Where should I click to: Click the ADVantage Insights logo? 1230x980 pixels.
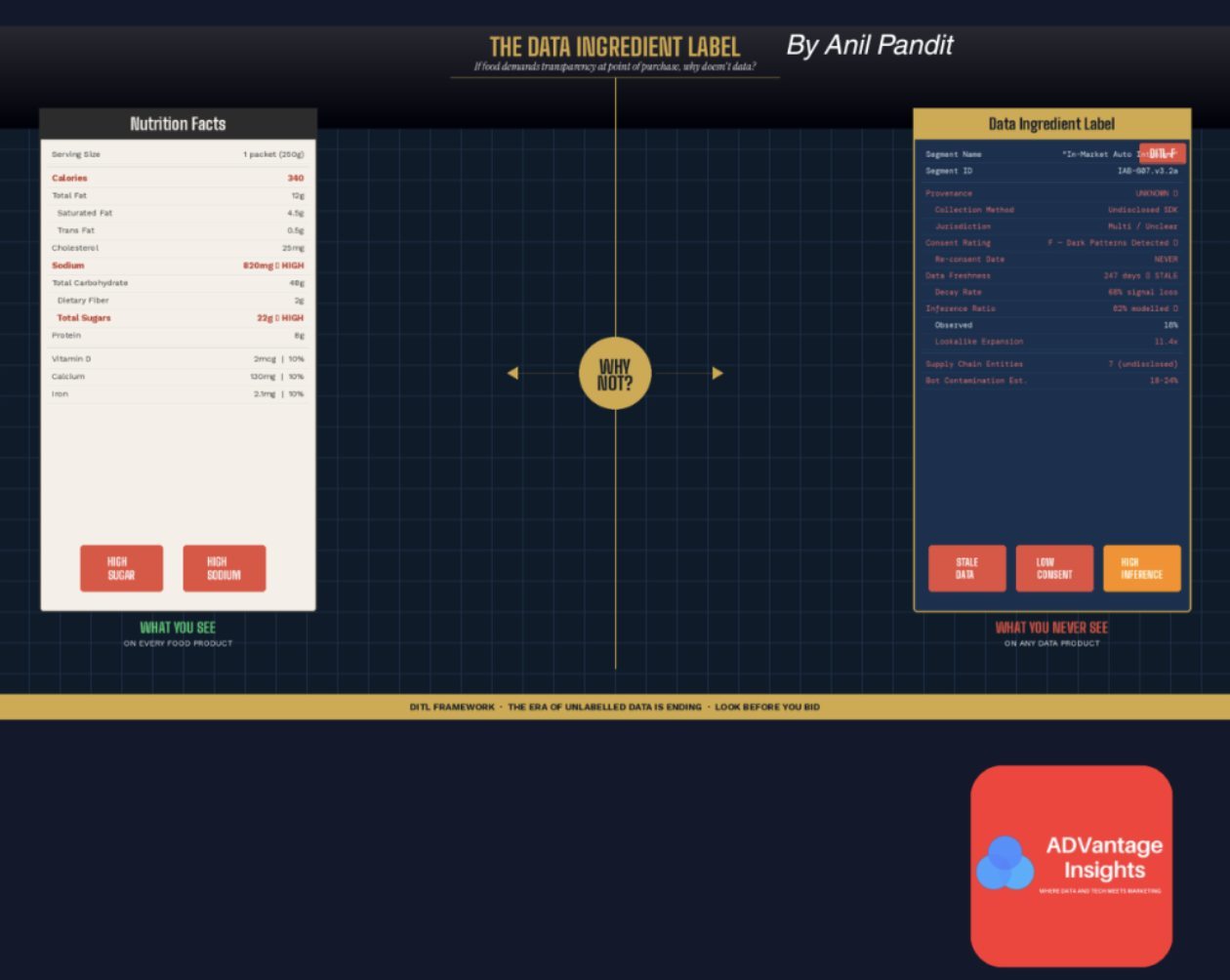click(x=1071, y=866)
